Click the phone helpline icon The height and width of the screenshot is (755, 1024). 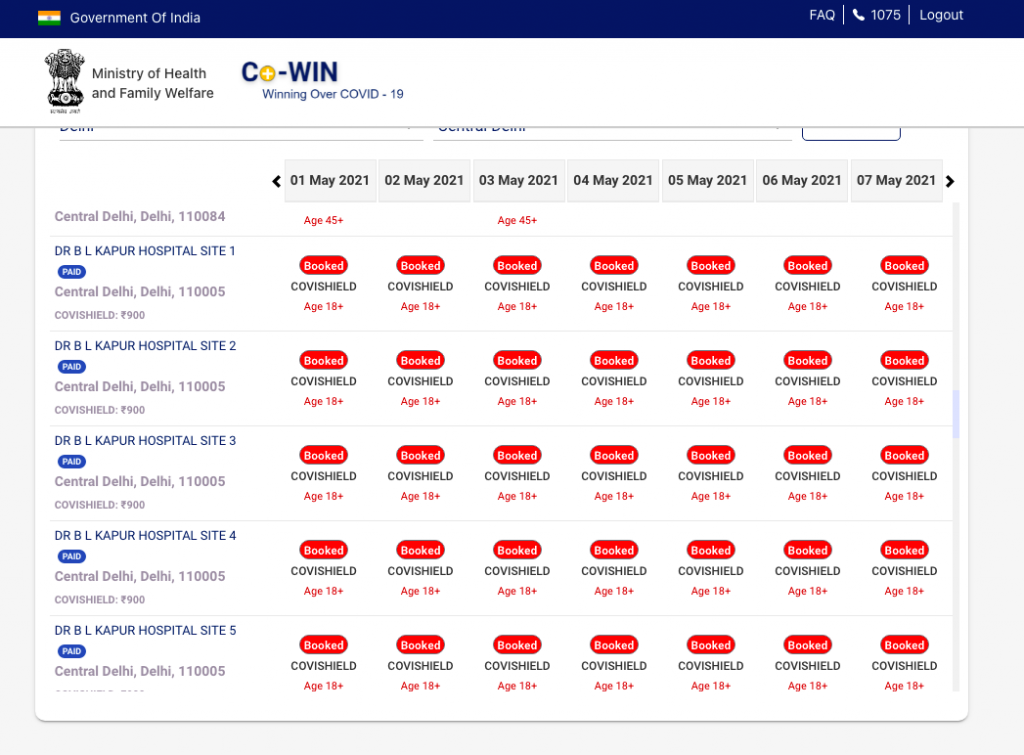(858, 15)
